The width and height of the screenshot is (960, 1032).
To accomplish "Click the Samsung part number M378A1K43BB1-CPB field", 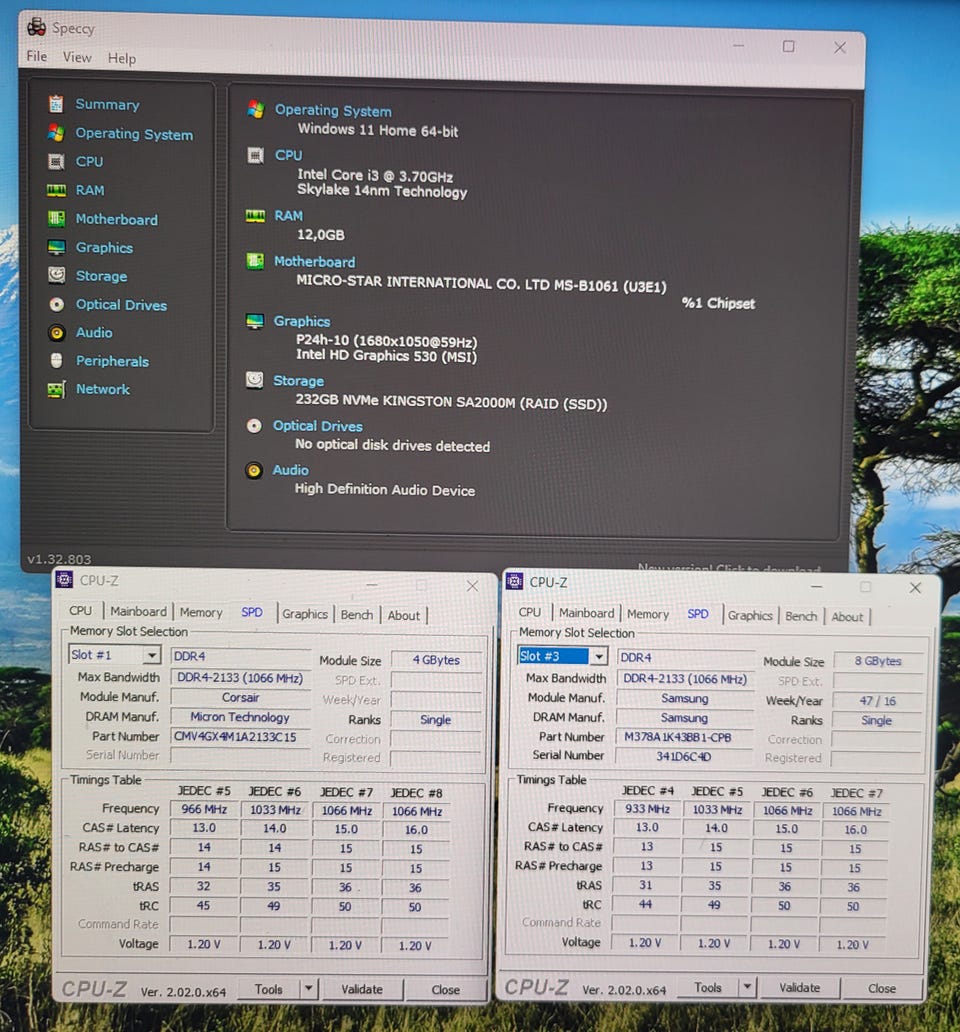I will click(x=686, y=737).
